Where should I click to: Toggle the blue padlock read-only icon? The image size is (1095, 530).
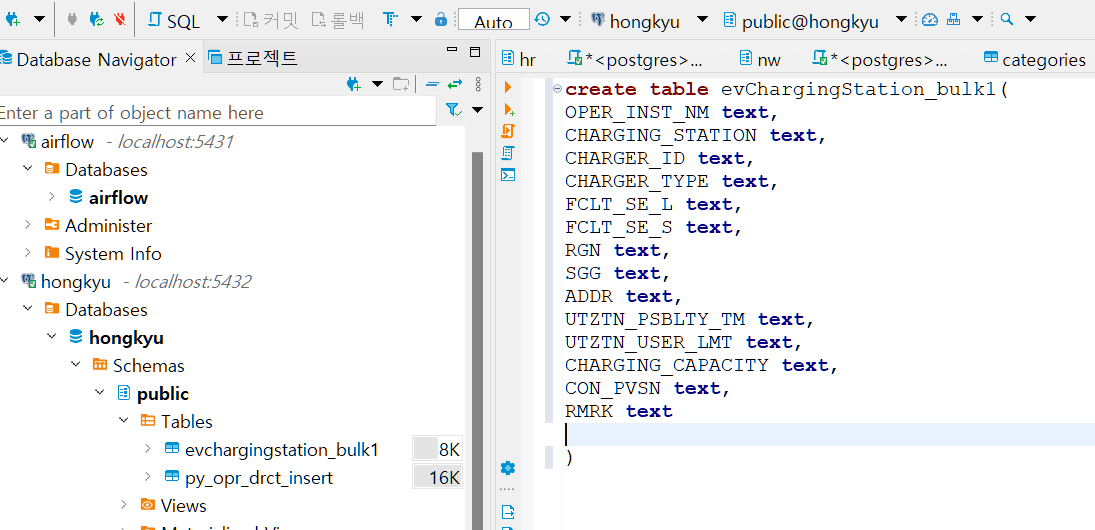[441, 20]
